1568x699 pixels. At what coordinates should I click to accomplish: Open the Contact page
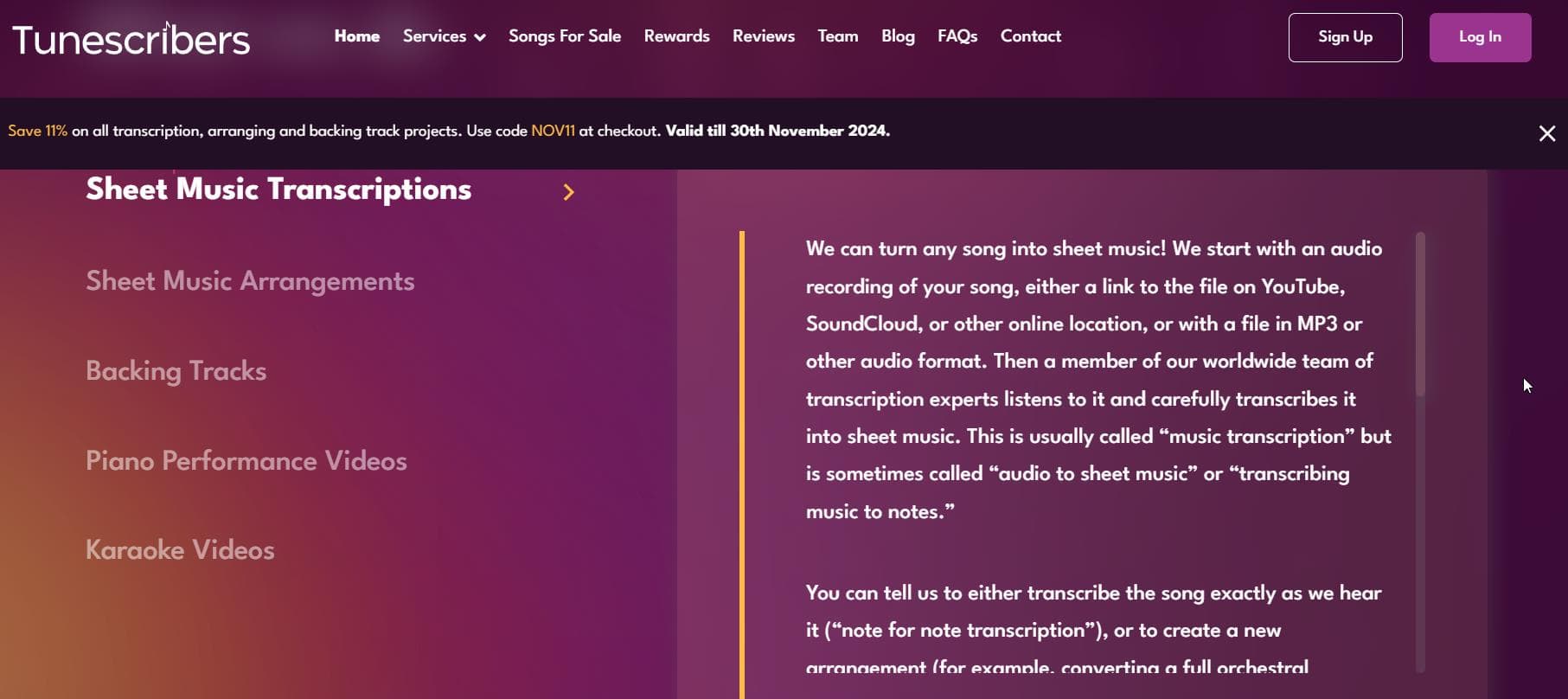(1030, 36)
